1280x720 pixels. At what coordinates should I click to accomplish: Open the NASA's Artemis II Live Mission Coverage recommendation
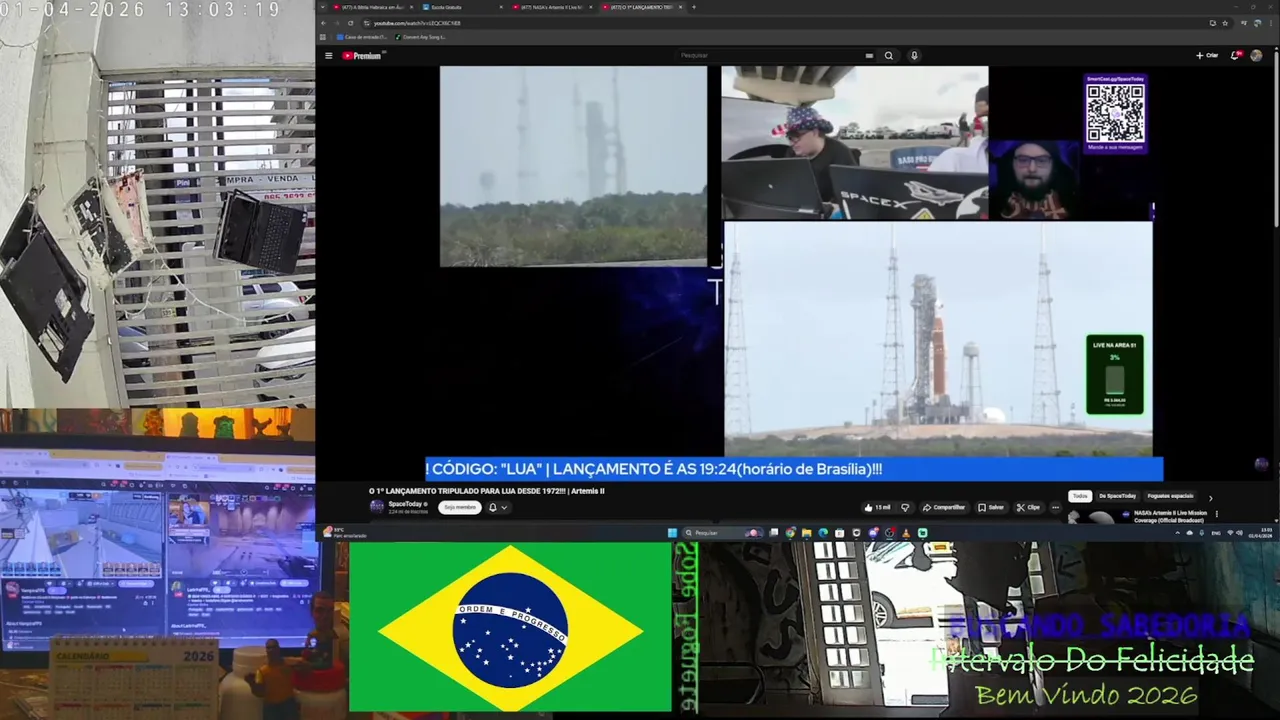tap(1170, 516)
